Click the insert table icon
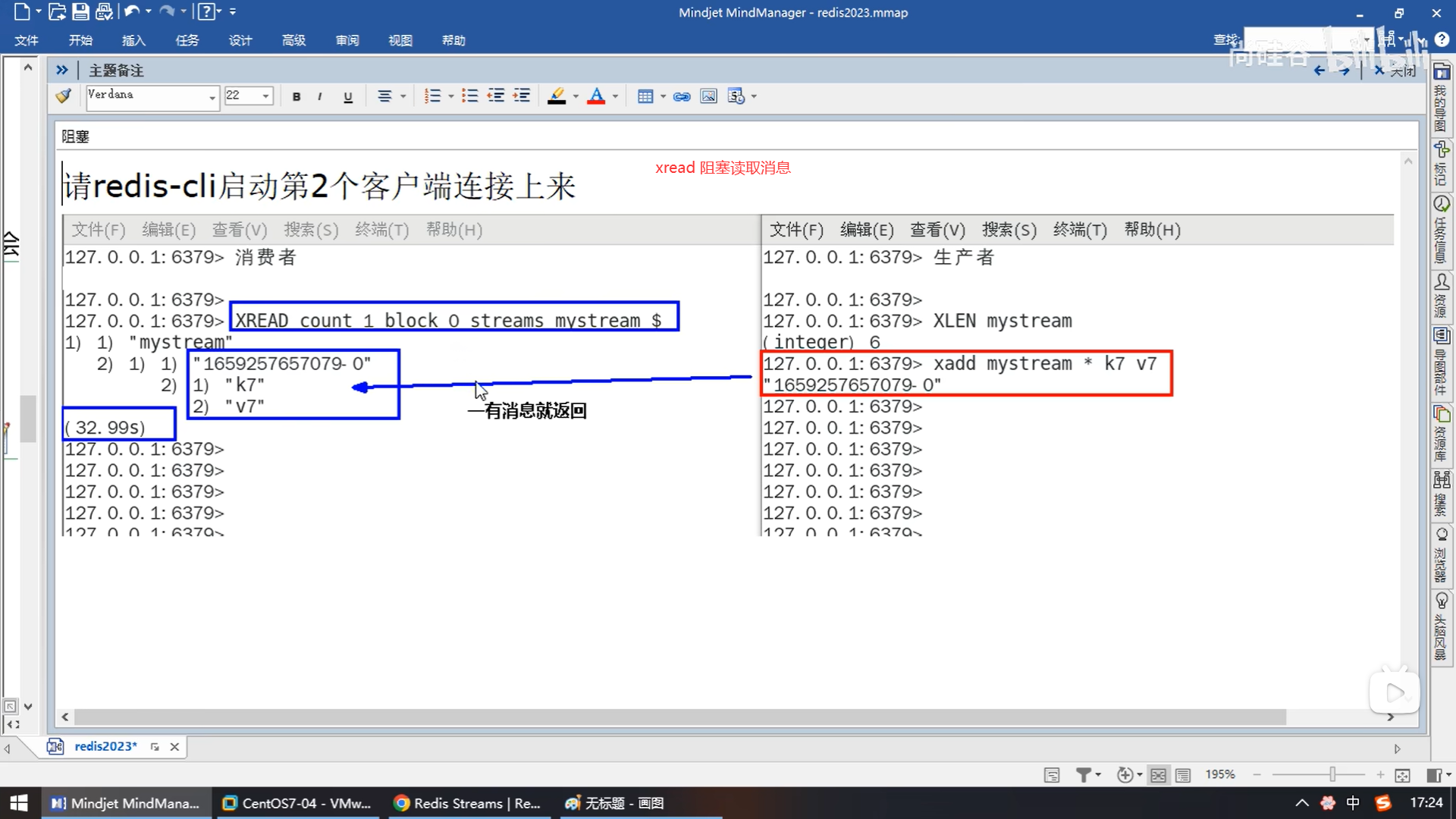Image resolution: width=1456 pixels, height=819 pixels. 645,96
